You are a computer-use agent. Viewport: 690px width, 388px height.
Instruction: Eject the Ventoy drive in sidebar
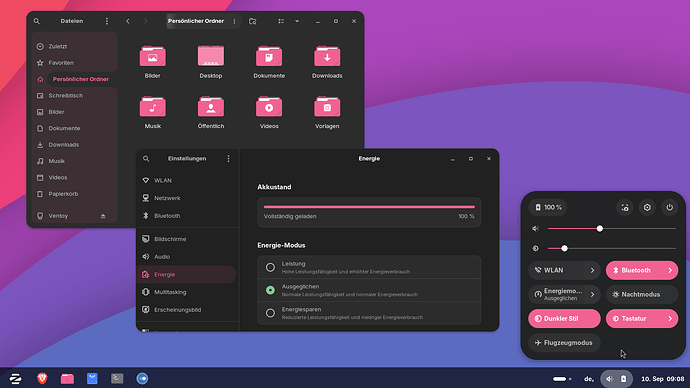point(103,216)
